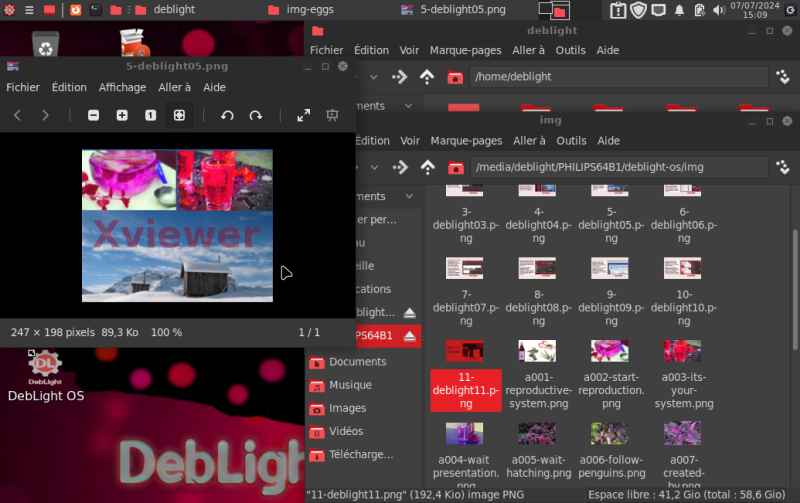Screen dimensions: 800x503
Task: Go to parent folder in img window
Action: tap(428, 167)
